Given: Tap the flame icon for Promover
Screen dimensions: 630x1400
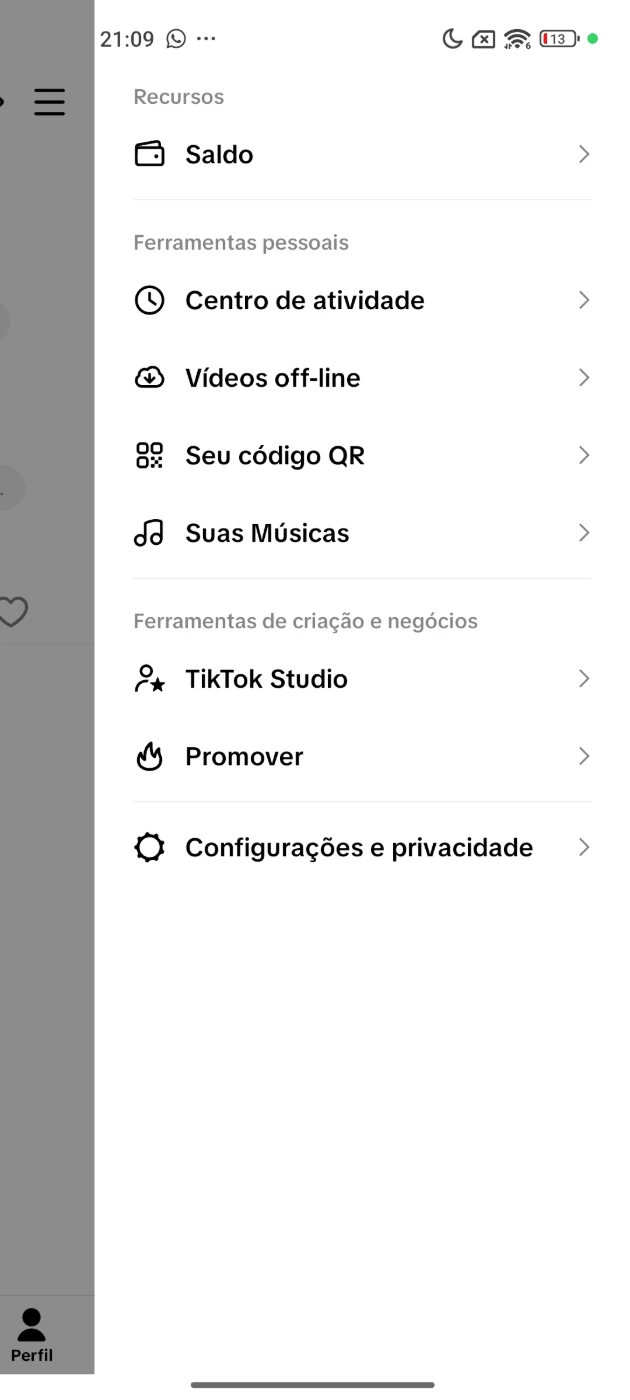Looking at the screenshot, I should tap(149, 757).
